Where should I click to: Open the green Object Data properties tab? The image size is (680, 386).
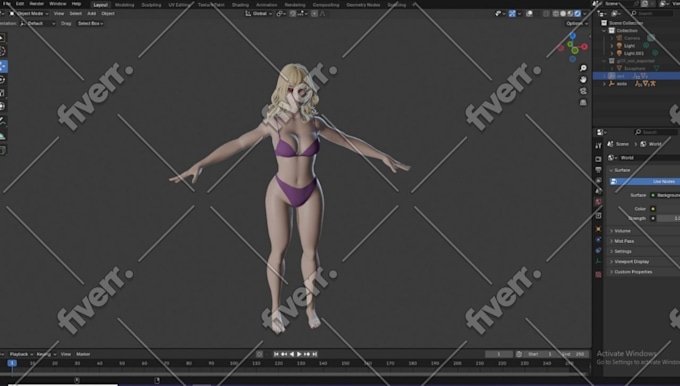[x=598, y=261]
